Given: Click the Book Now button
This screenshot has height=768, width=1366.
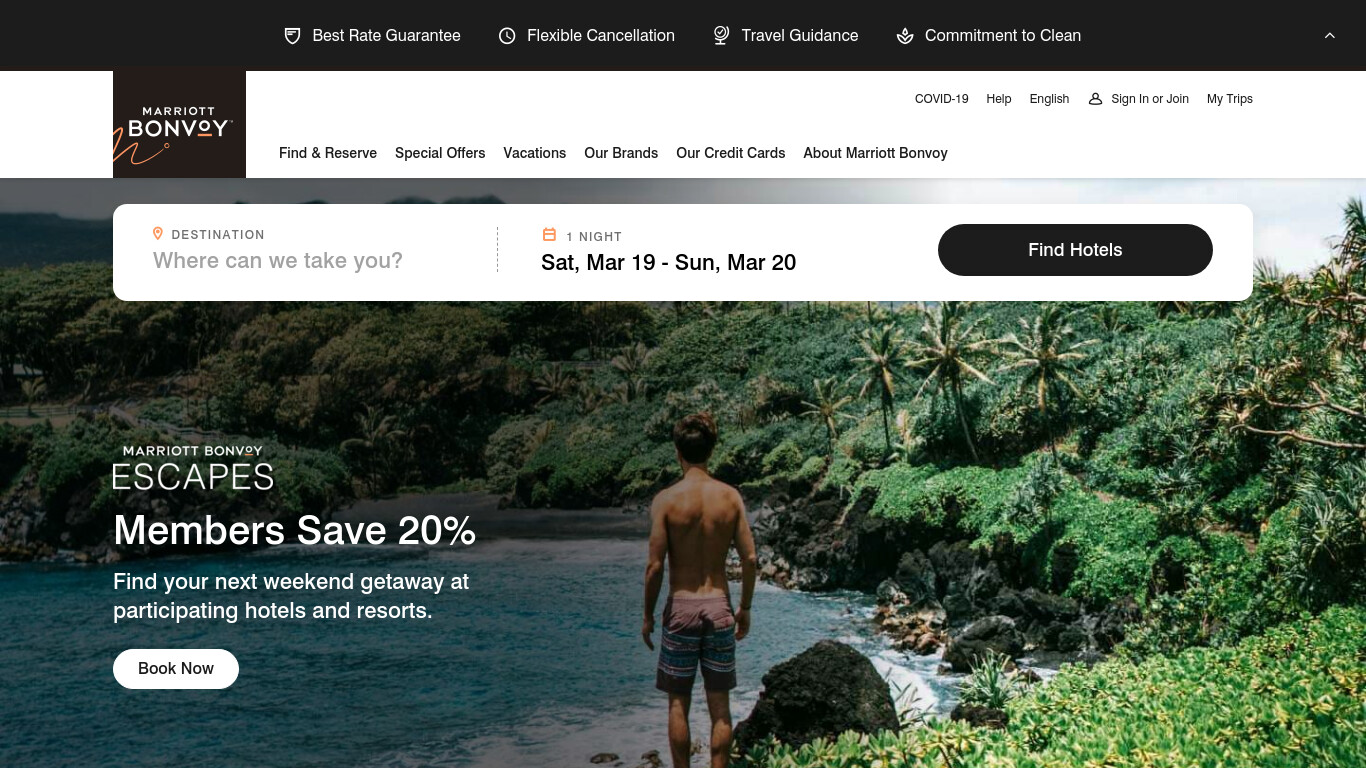Looking at the screenshot, I should point(176,669).
